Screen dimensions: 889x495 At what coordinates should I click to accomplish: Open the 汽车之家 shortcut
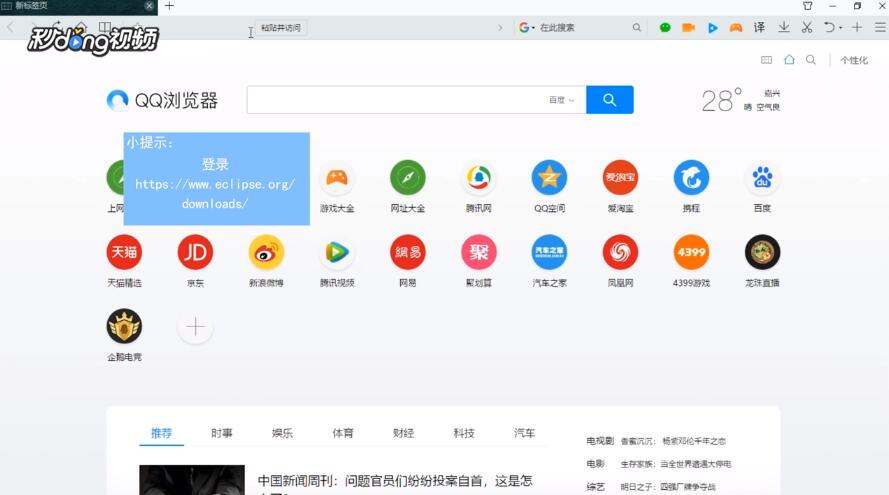click(x=549, y=252)
